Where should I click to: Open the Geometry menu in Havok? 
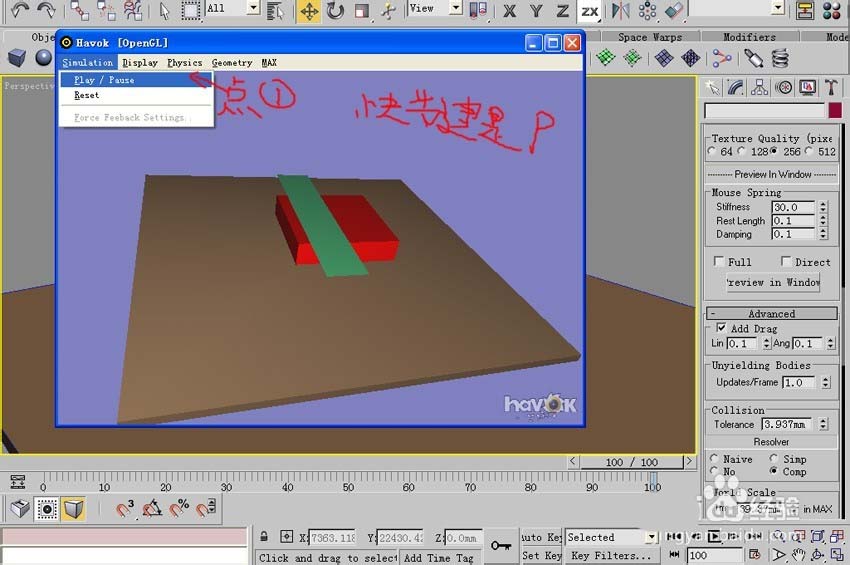(232, 62)
